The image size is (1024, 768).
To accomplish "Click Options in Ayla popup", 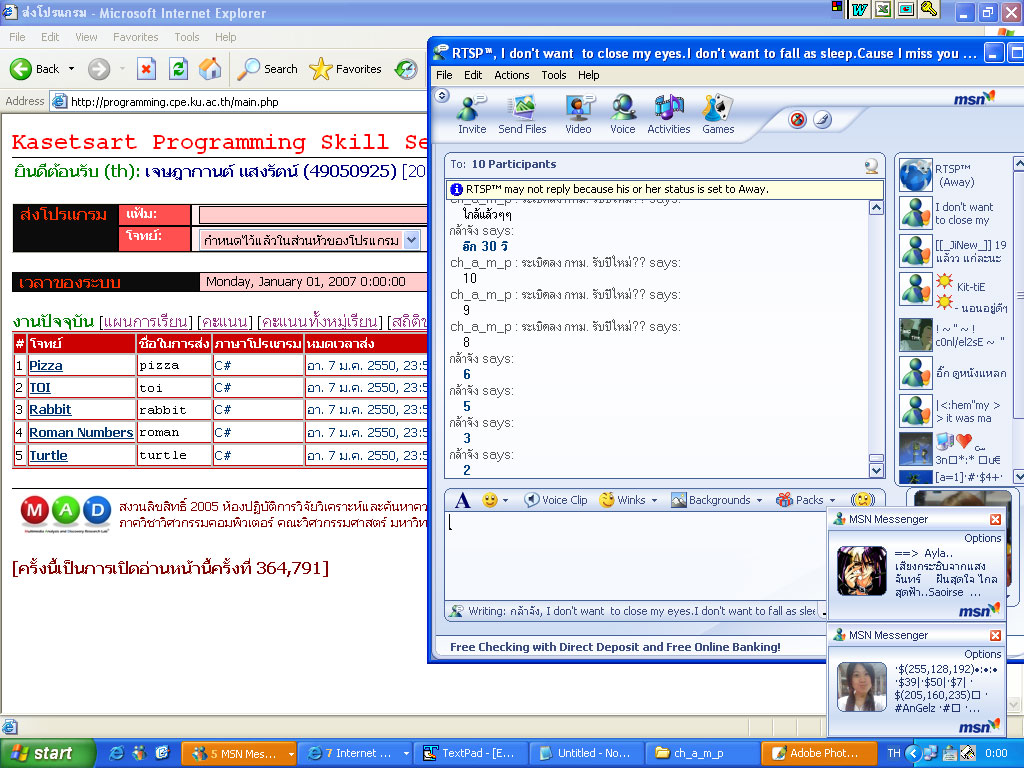I will [x=982, y=538].
